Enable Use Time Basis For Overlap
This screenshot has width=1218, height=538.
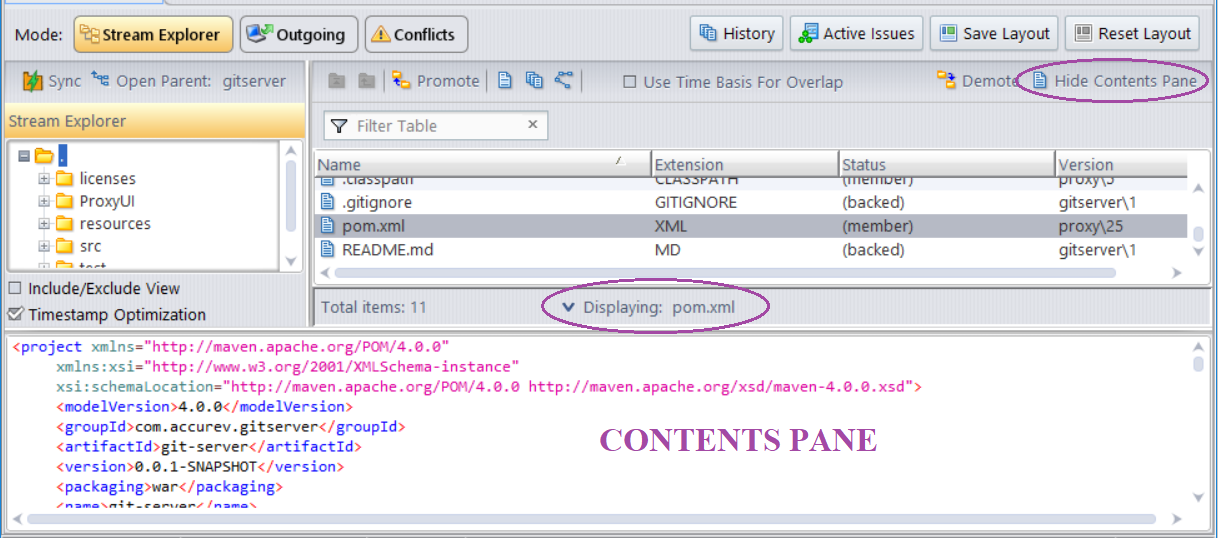[x=630, y=82]
